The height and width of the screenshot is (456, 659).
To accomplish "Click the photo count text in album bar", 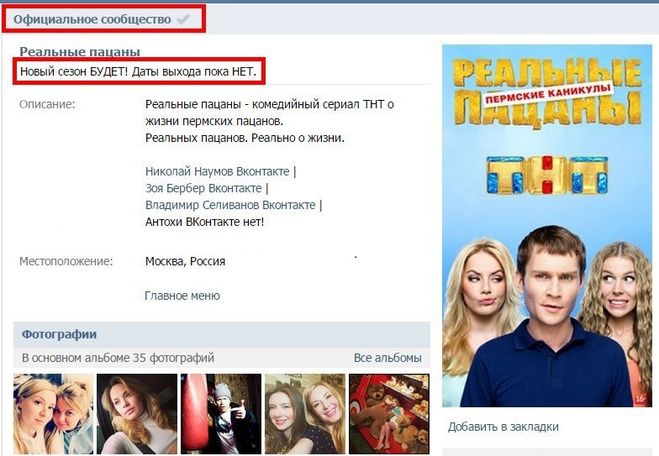I will coord(118,358).
